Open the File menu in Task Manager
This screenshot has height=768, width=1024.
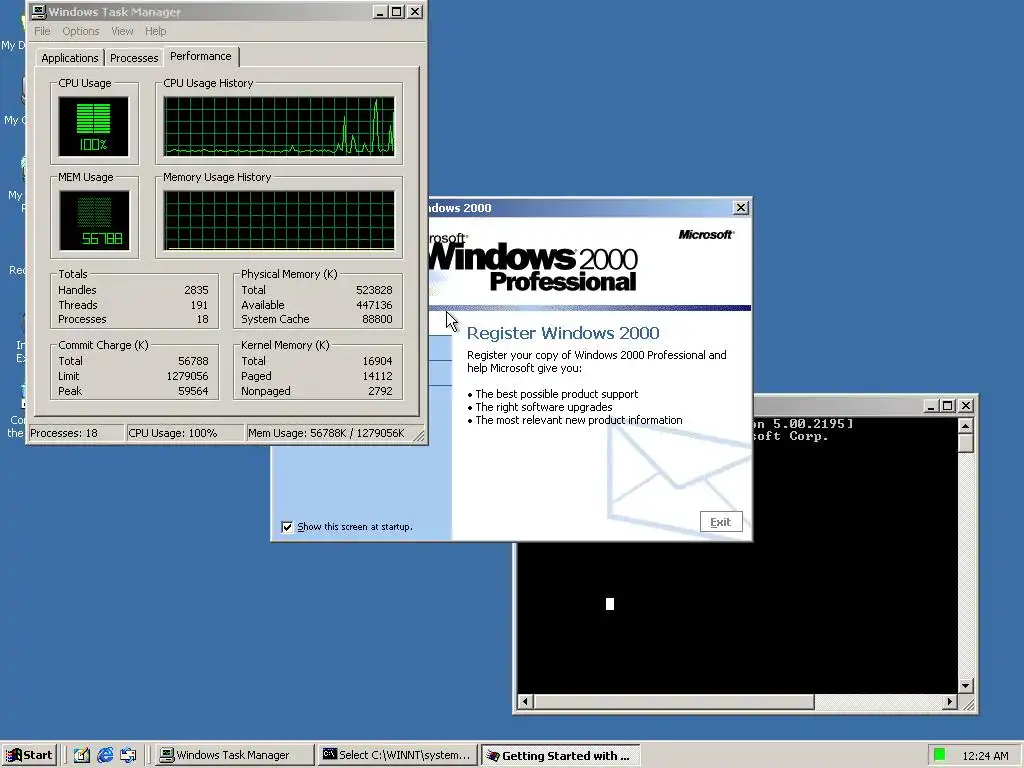tap(42, 31)
